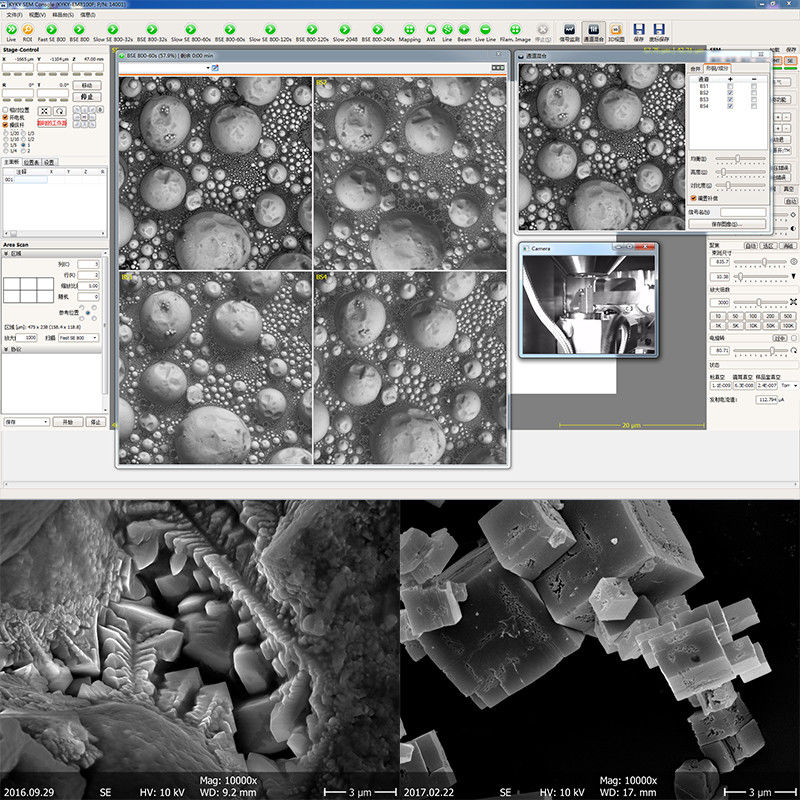The image size is (800, 800).
Task: Select the 1/5 step radio button
Action: click(x=7, y=145)
